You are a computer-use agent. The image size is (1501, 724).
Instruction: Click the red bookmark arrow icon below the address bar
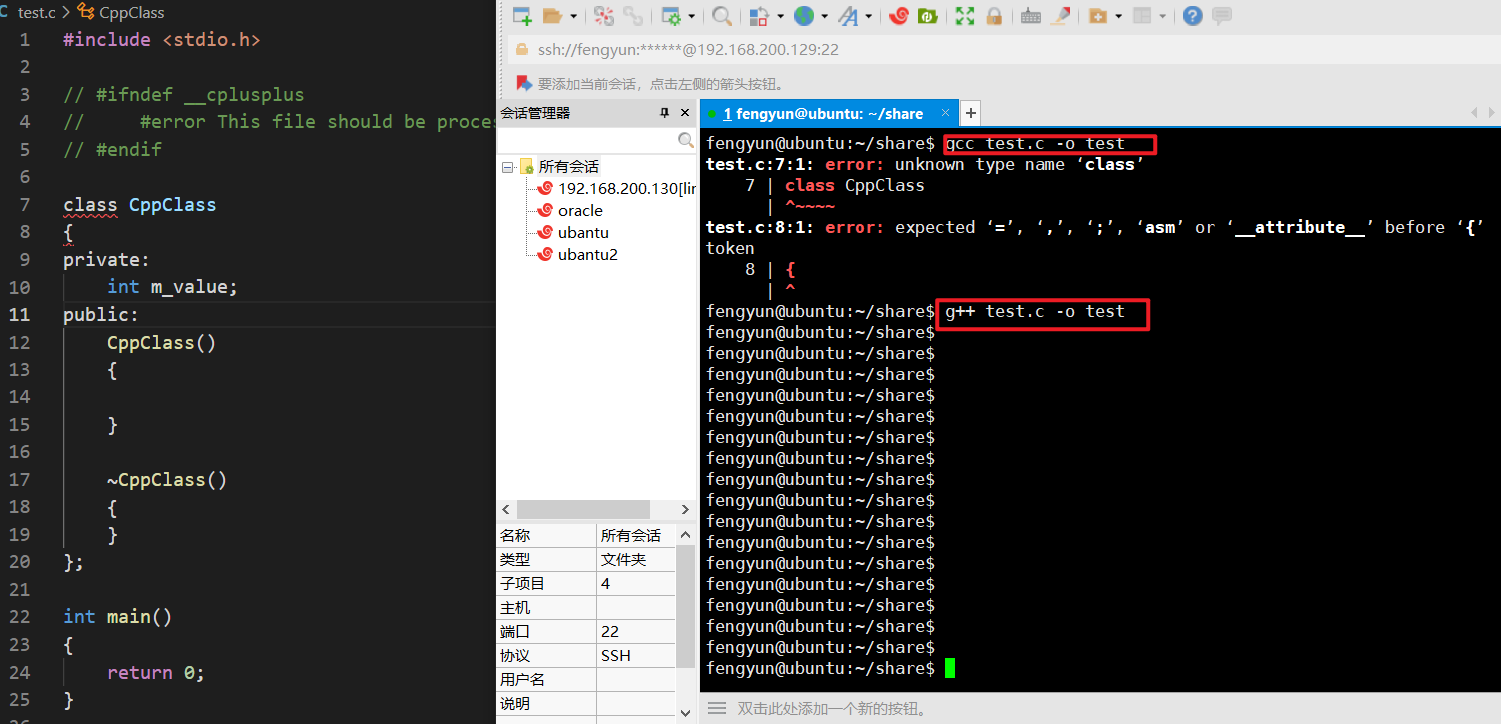tap(524, 84)
